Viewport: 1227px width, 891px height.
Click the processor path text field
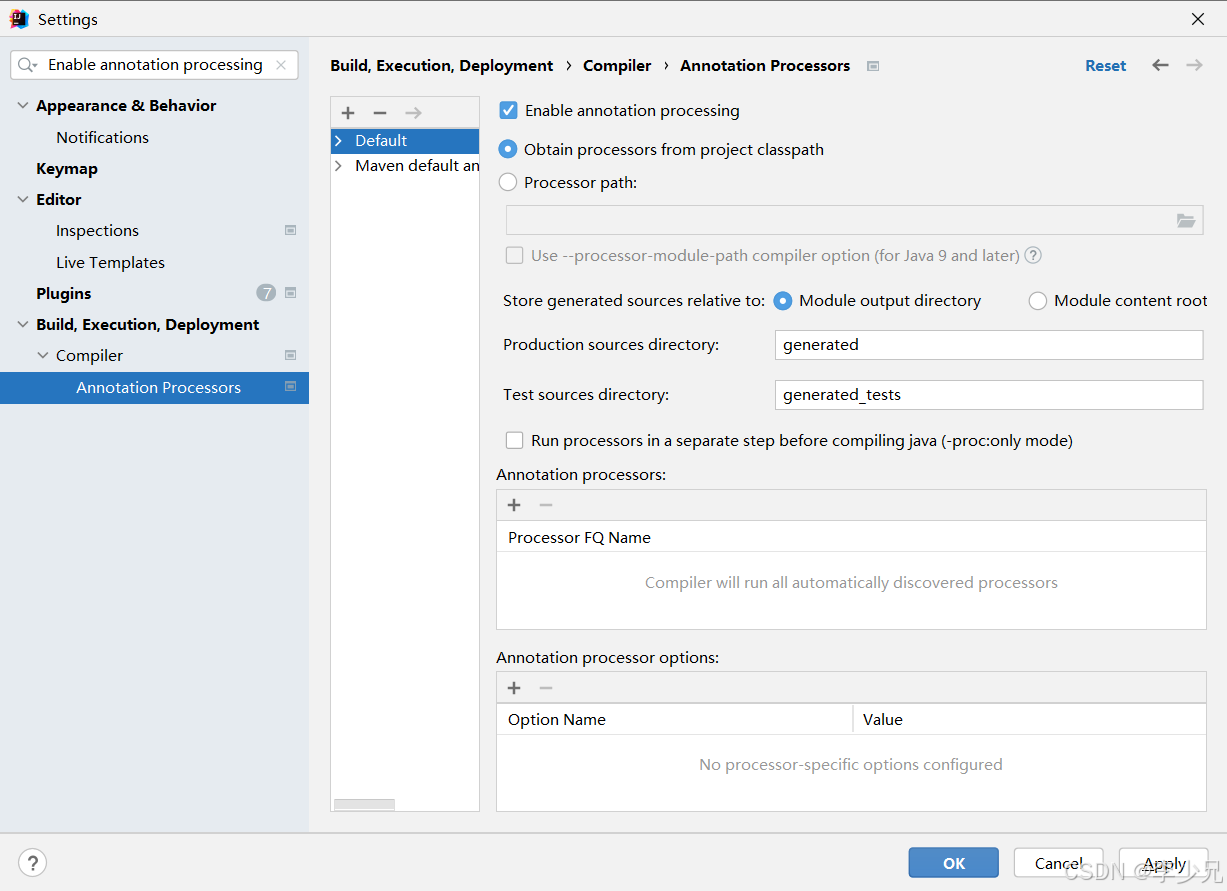(840, 221)
